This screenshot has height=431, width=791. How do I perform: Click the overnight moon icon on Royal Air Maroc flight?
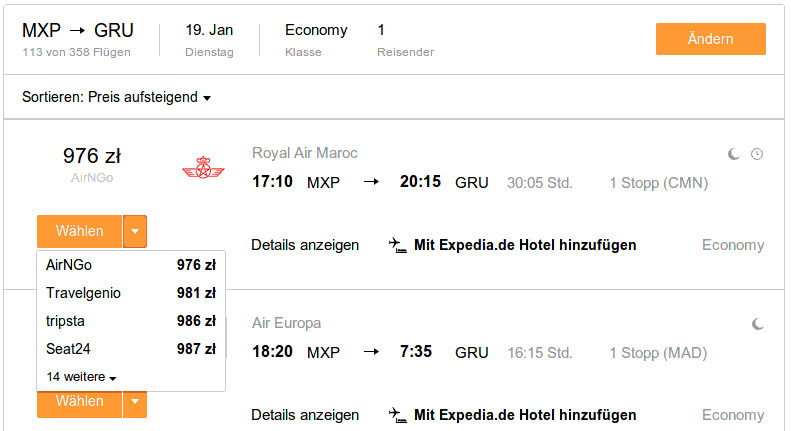[x=734, y=154]
